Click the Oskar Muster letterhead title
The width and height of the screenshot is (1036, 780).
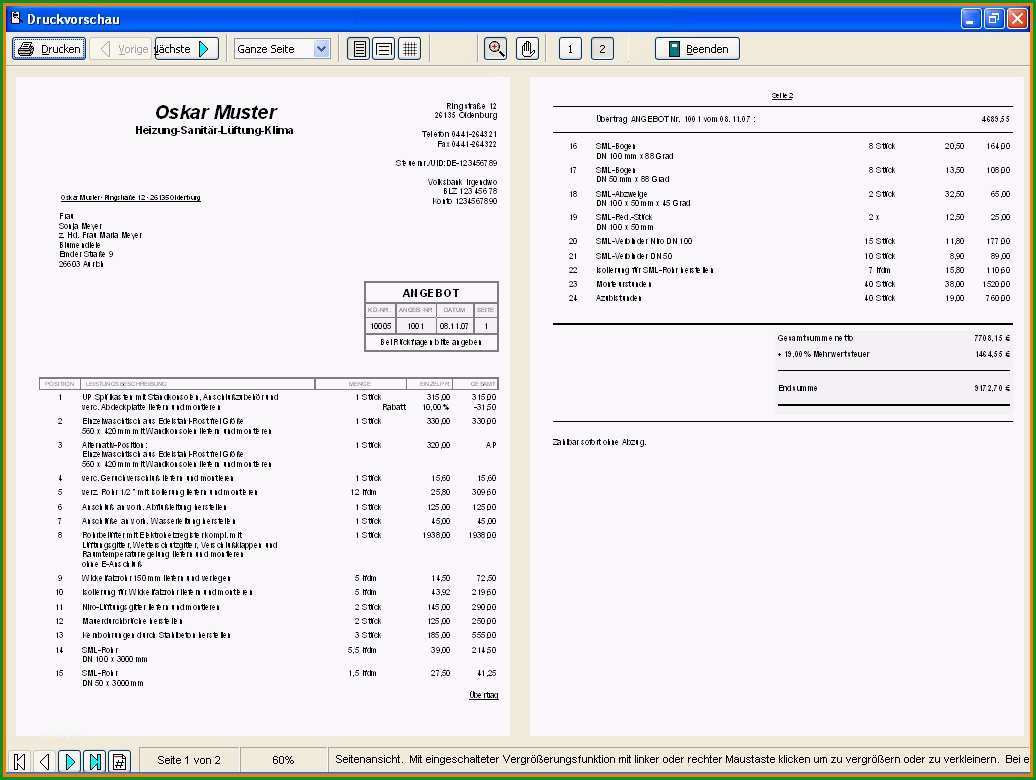(215, 112)
